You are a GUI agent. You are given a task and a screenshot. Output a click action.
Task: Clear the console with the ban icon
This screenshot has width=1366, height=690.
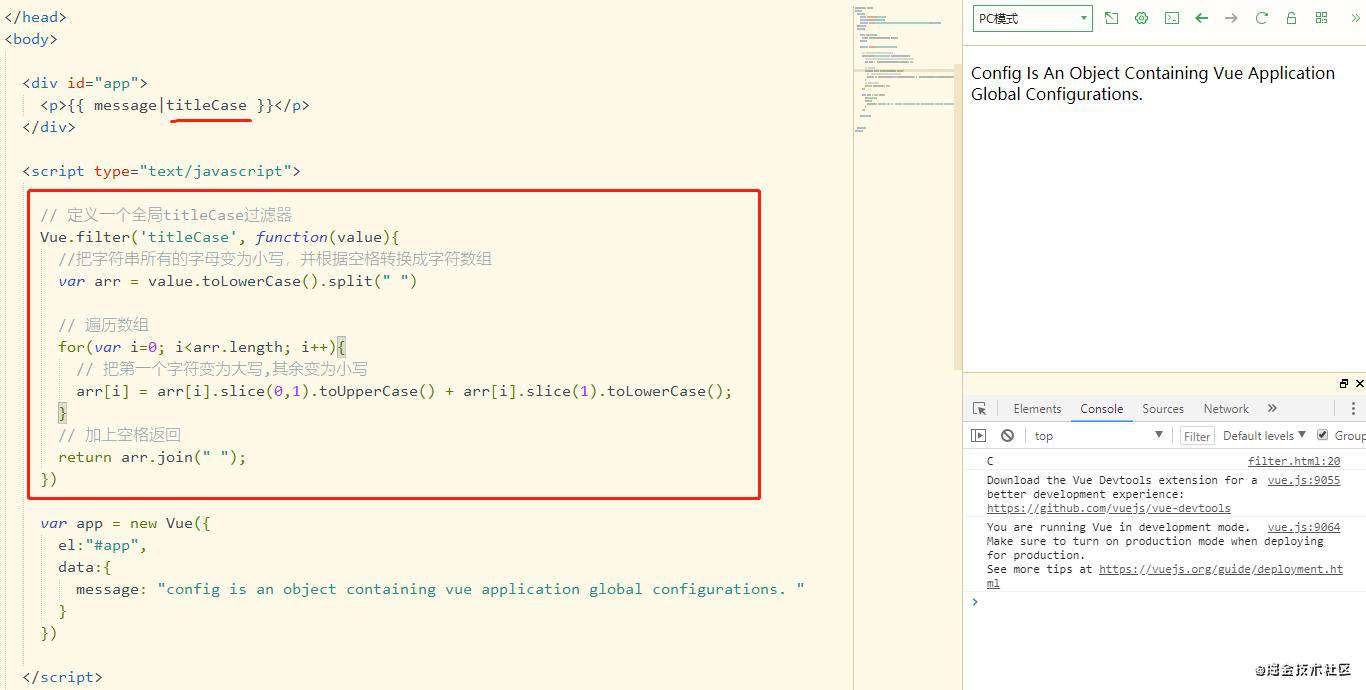pyautogui.click(x=1007, y=435)
